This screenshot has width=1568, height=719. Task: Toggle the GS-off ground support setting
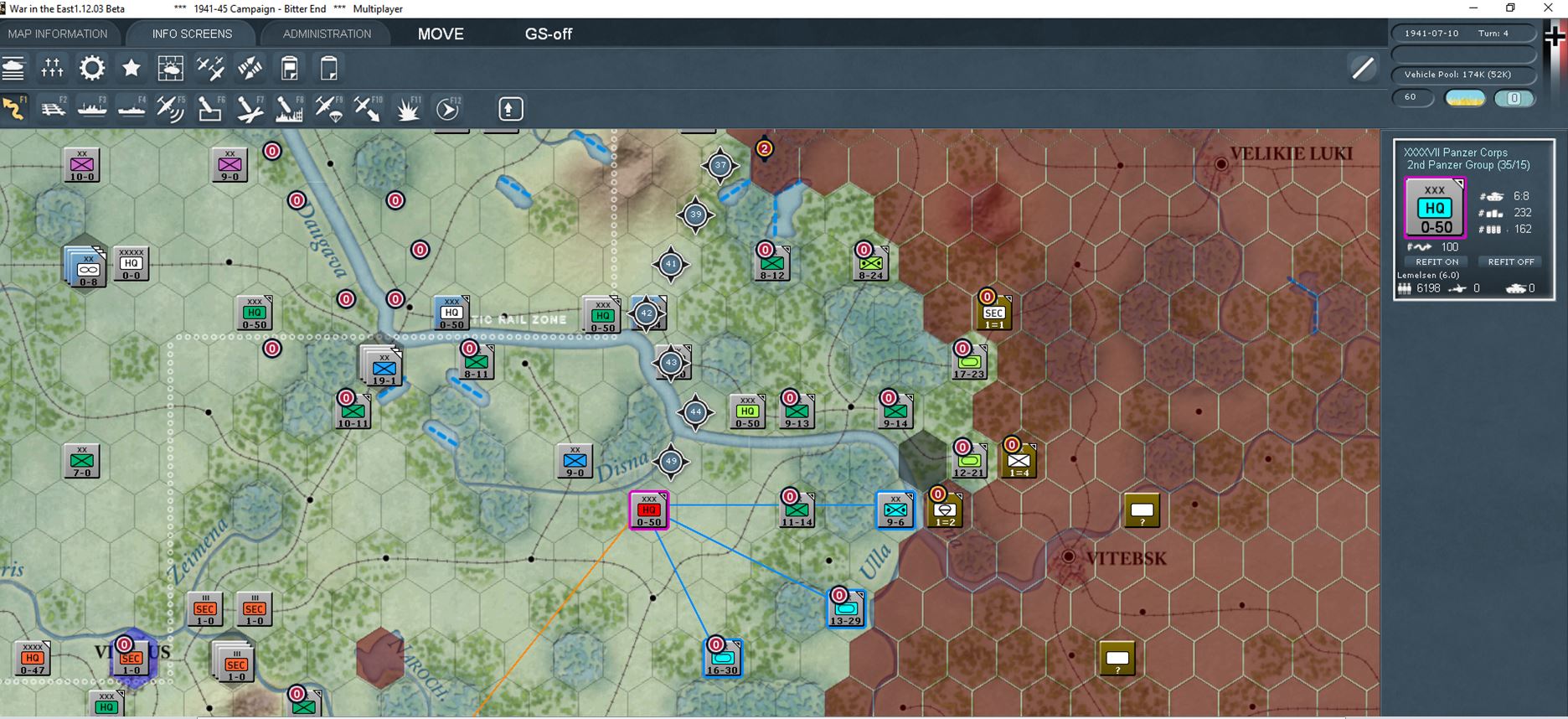(549, 34)
